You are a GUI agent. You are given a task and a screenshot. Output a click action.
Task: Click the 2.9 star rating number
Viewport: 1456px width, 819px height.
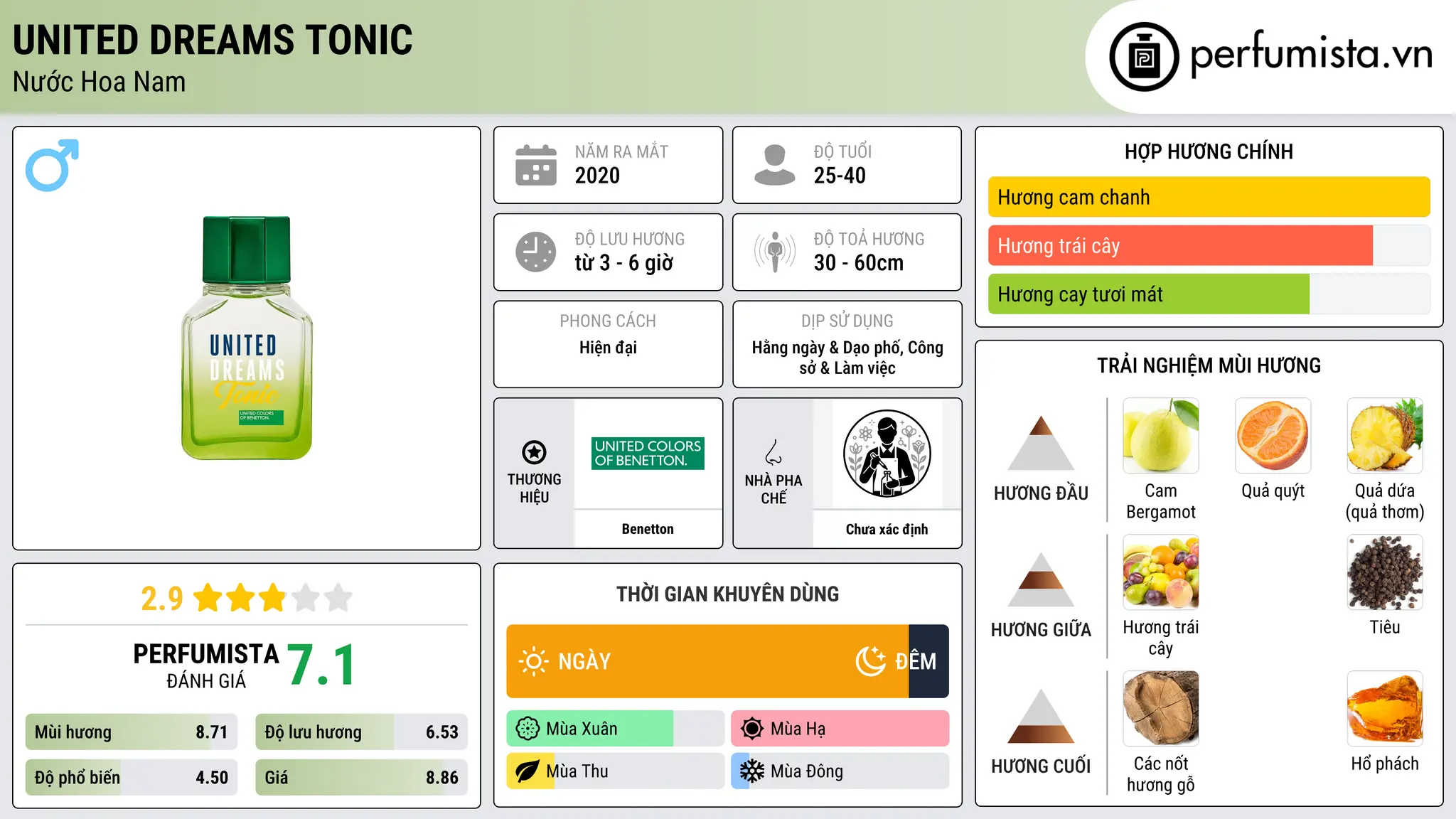162,599
